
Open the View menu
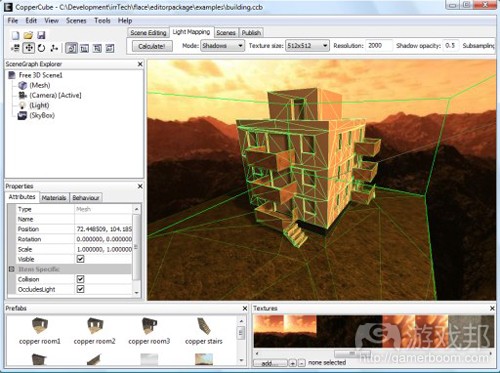point(52,21)
